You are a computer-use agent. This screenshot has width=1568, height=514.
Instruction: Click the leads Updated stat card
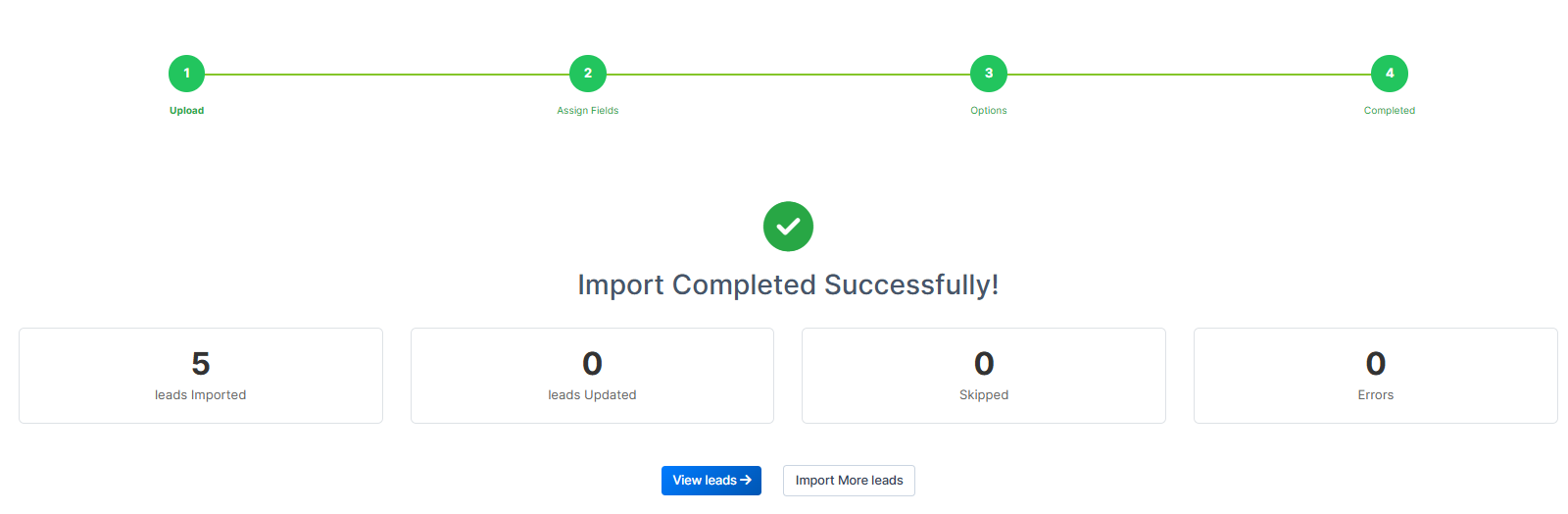592,376
